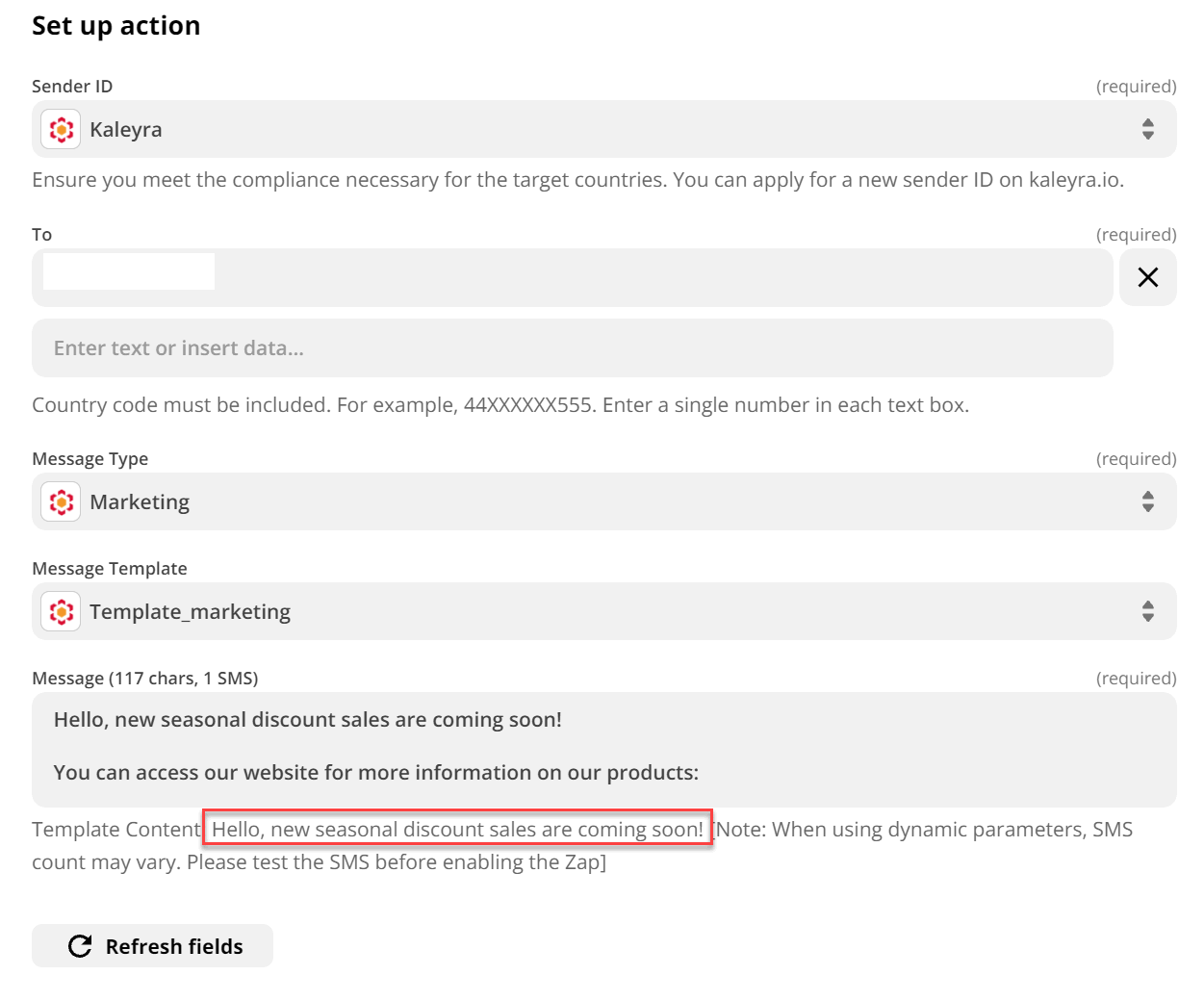1204x1001 pixels.
Task: Click the circular arrow icon on Refresh fields
Action: [80, 946]
